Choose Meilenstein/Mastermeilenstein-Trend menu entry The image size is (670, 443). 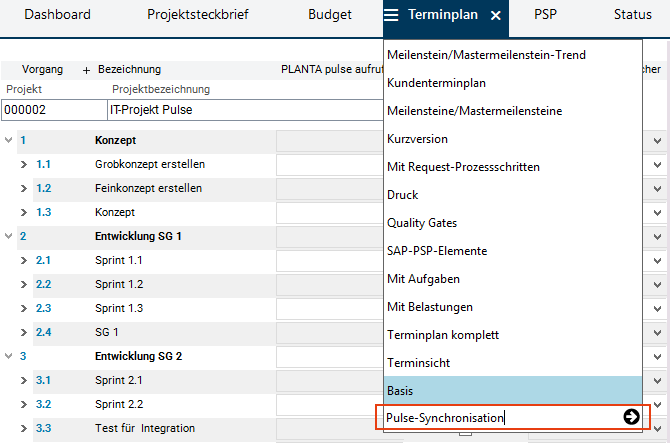pyautogui.click(x=486, y=54)
